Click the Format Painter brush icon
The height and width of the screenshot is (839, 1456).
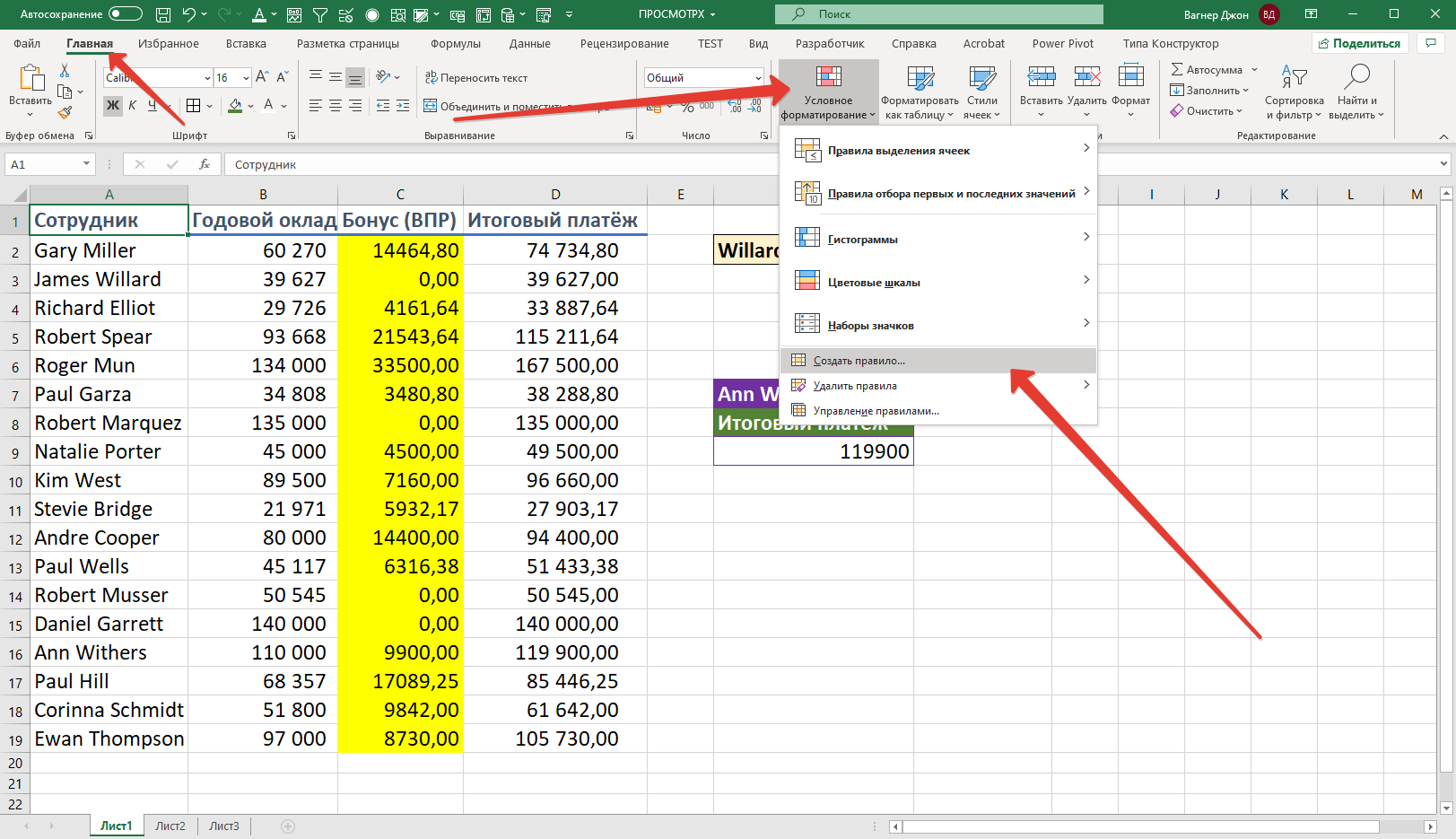pos(65,113)
